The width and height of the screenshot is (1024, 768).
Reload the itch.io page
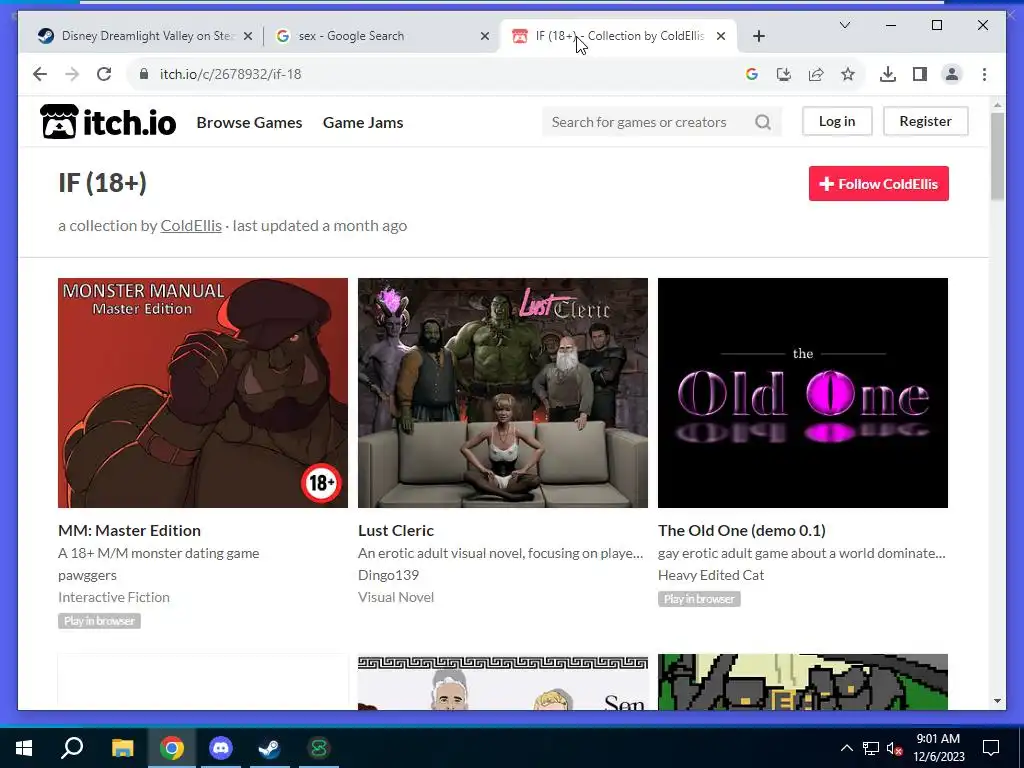click(x=104, y=74)
